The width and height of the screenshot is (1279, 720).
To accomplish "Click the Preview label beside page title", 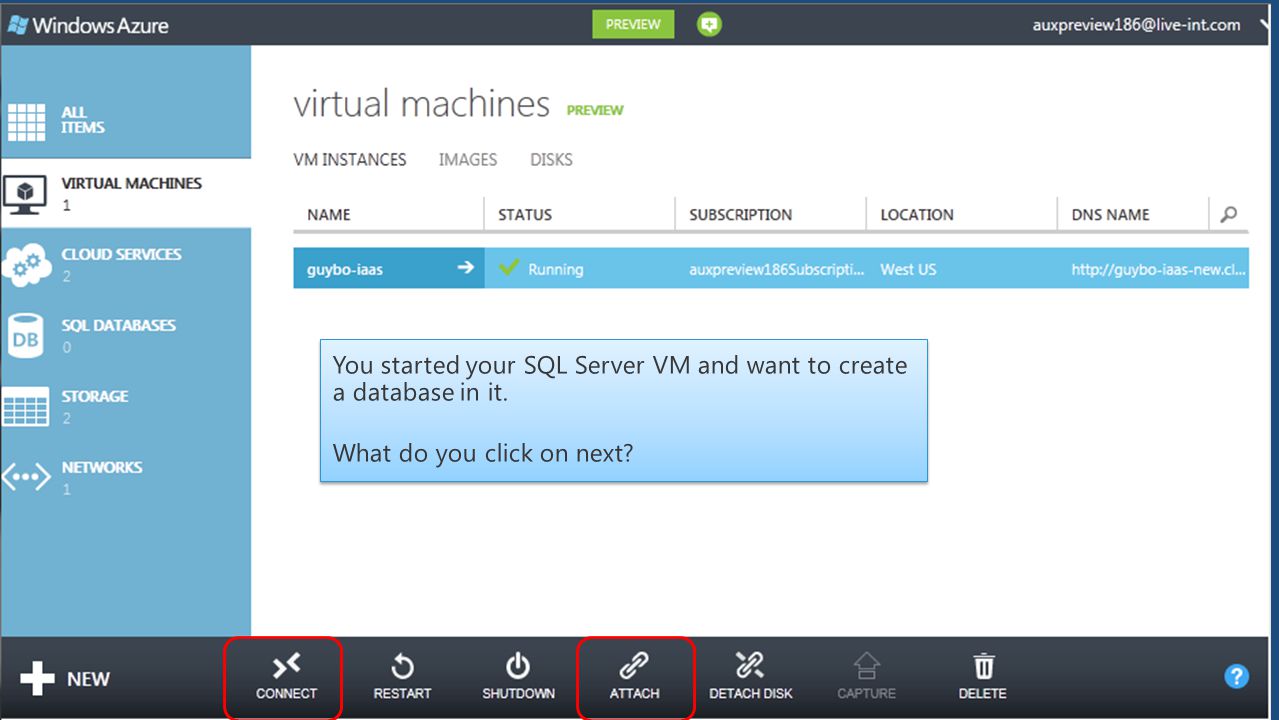I will [x=595, y=110].
